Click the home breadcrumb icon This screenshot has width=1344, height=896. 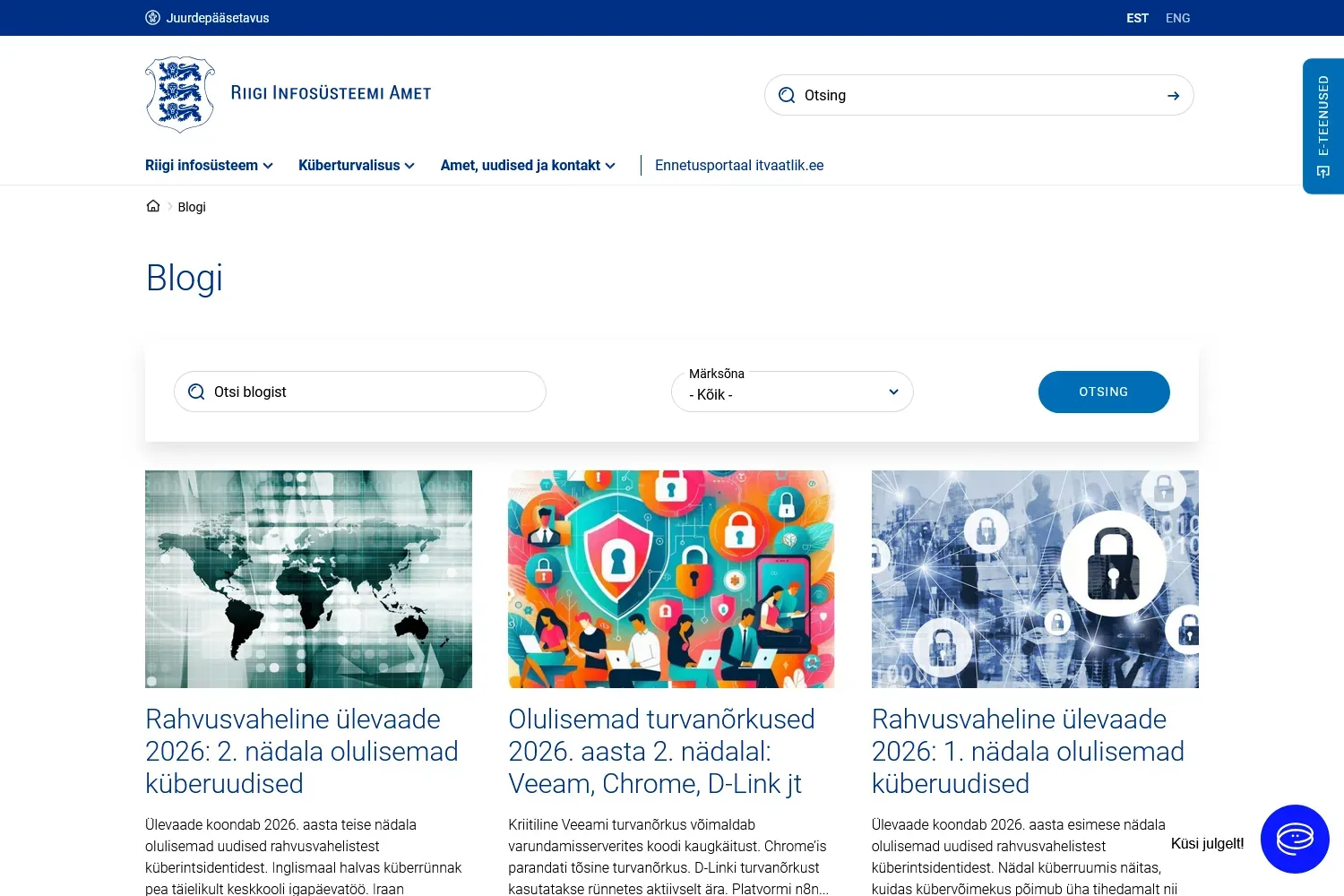point(153,206)
